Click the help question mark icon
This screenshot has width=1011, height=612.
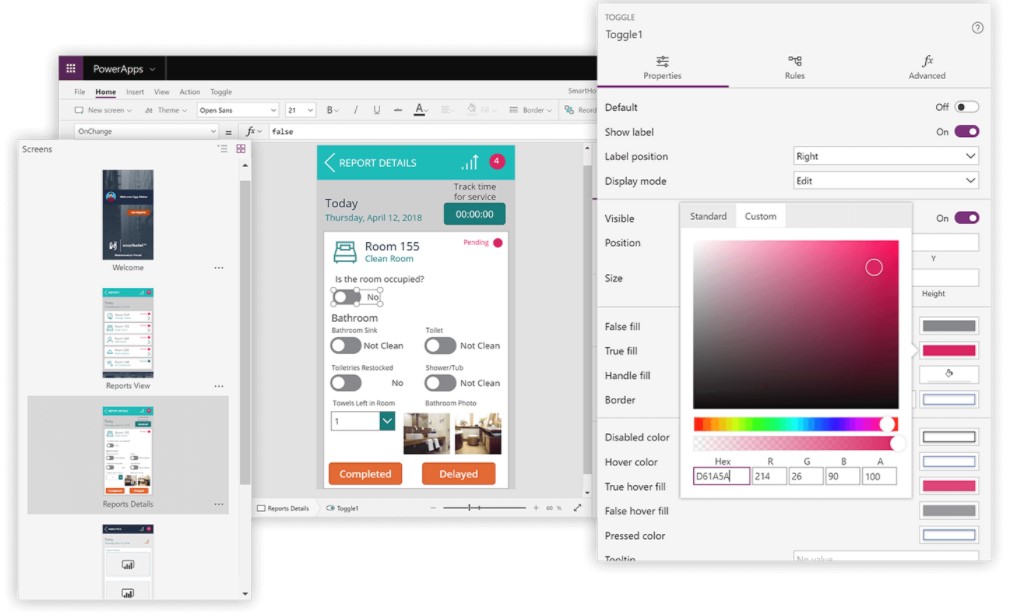tap(978, 28)
